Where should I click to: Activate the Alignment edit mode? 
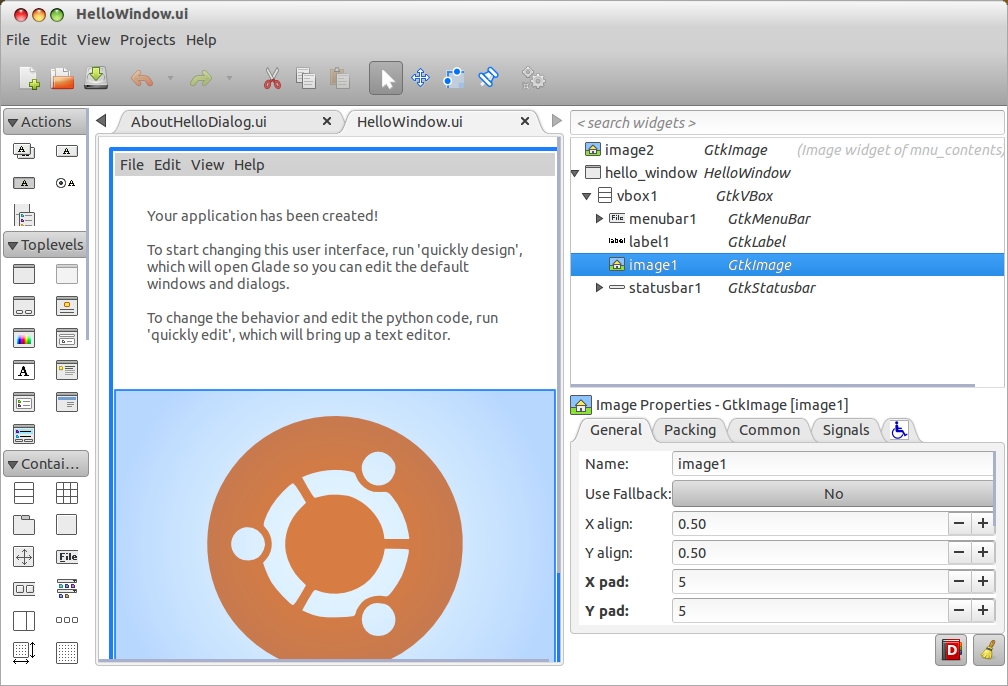(488, 78)
